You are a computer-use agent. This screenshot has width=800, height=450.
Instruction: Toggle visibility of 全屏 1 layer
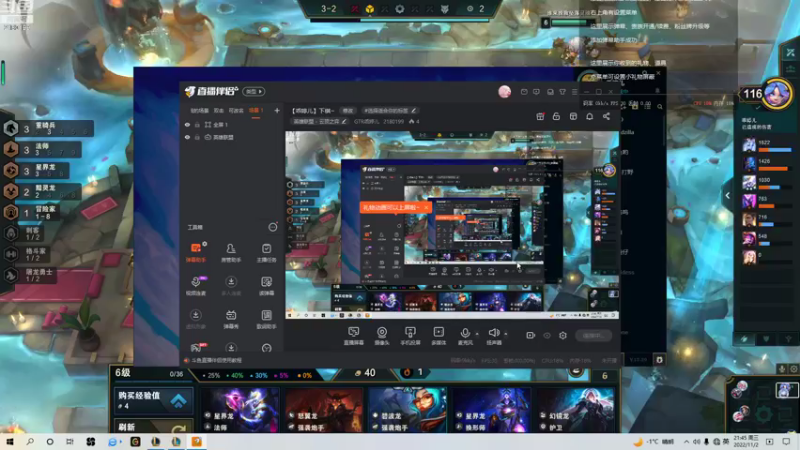pos(187,124)
